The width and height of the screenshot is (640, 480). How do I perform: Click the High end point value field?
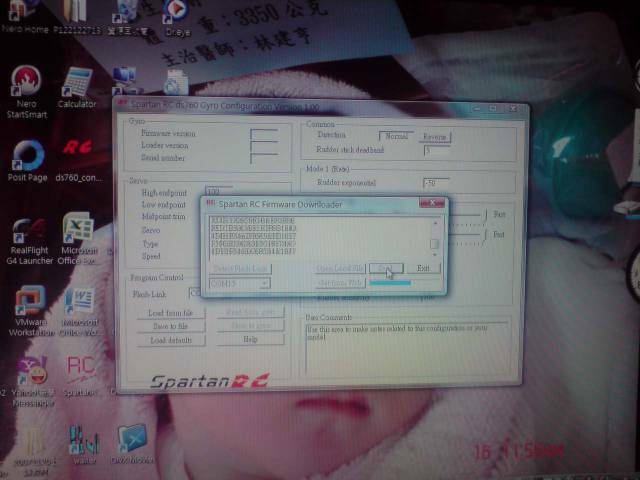(220, 191)
